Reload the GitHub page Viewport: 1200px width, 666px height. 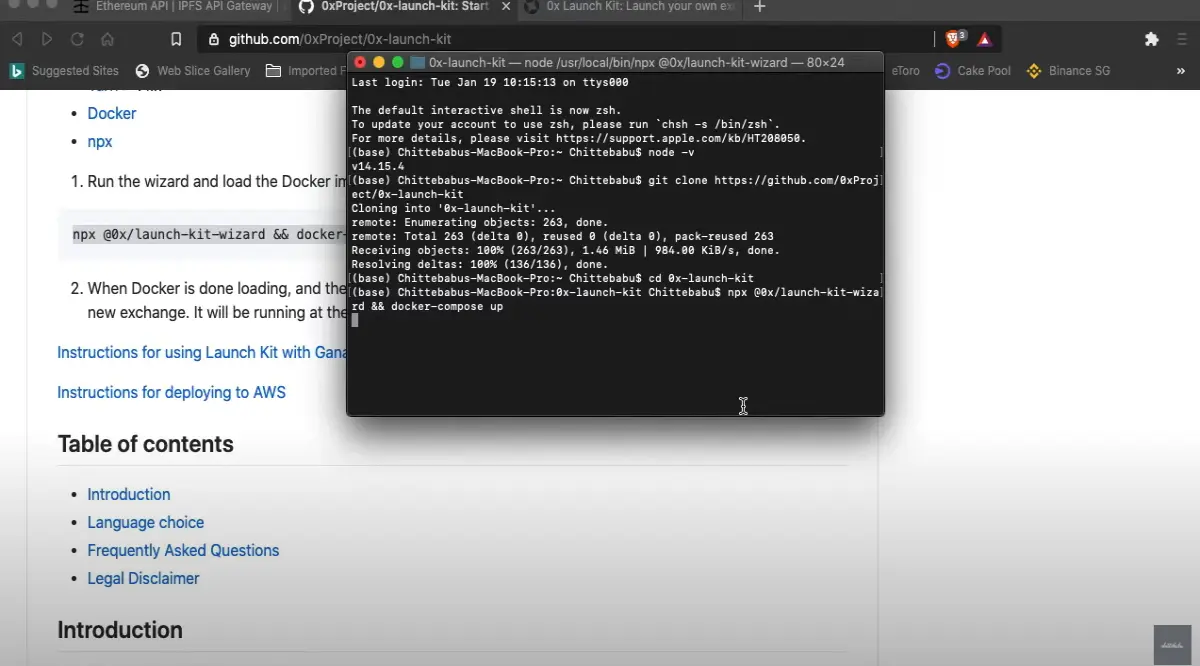[77, 39]
